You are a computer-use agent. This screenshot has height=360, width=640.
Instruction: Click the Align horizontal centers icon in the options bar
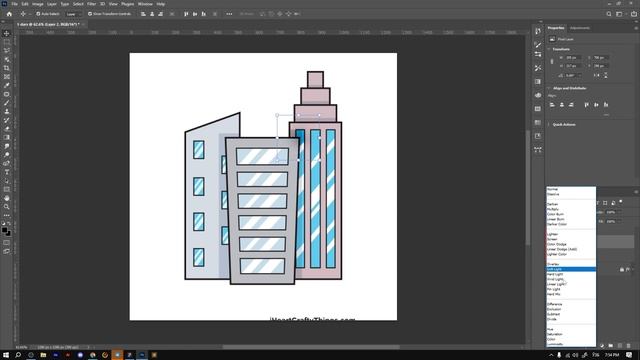152,14
